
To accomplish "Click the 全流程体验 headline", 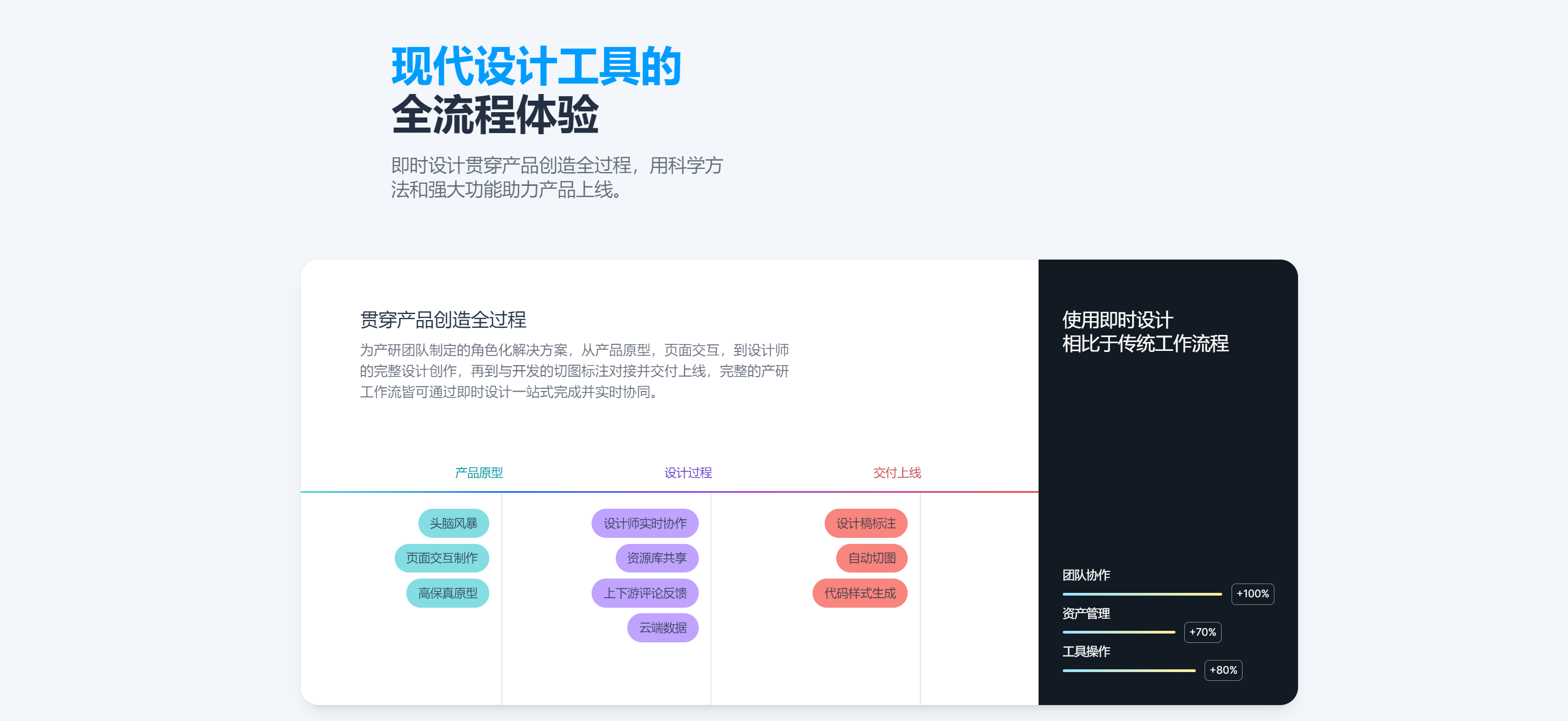I will coord(495,114).
